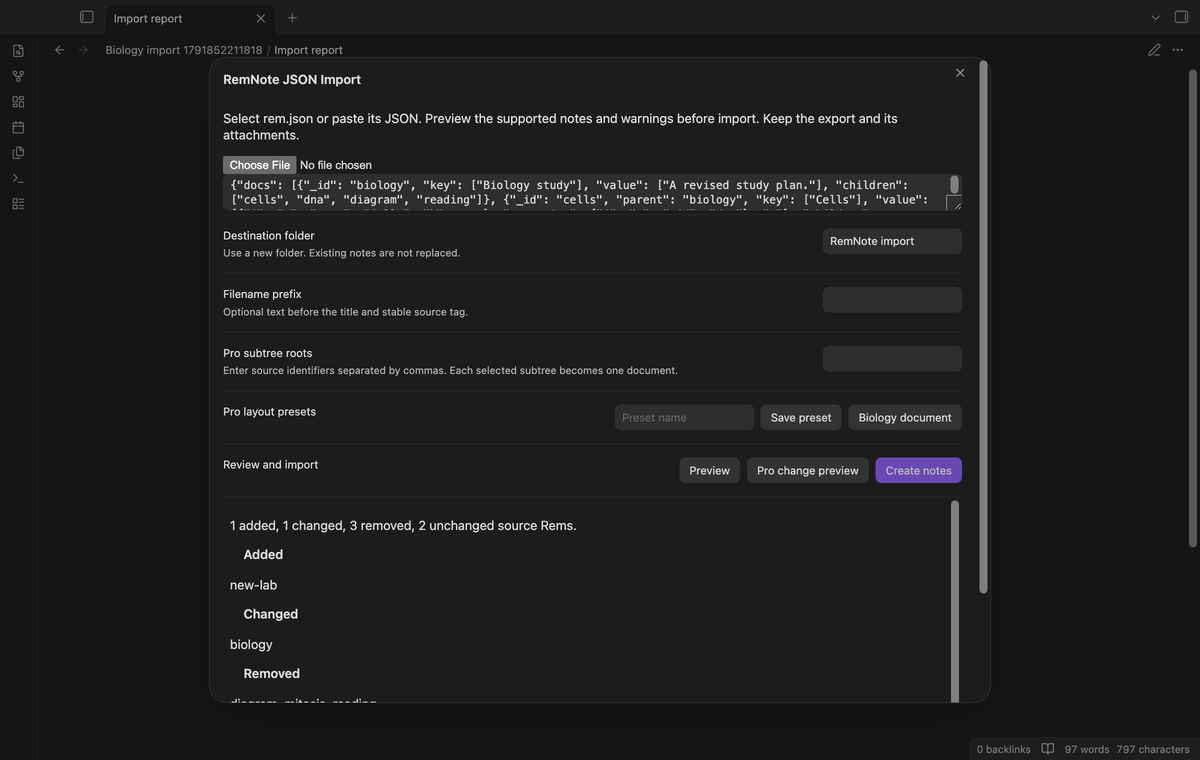Close the Import report tab
This screenshot has height=760, width=1200.
(x=261, y=18)
